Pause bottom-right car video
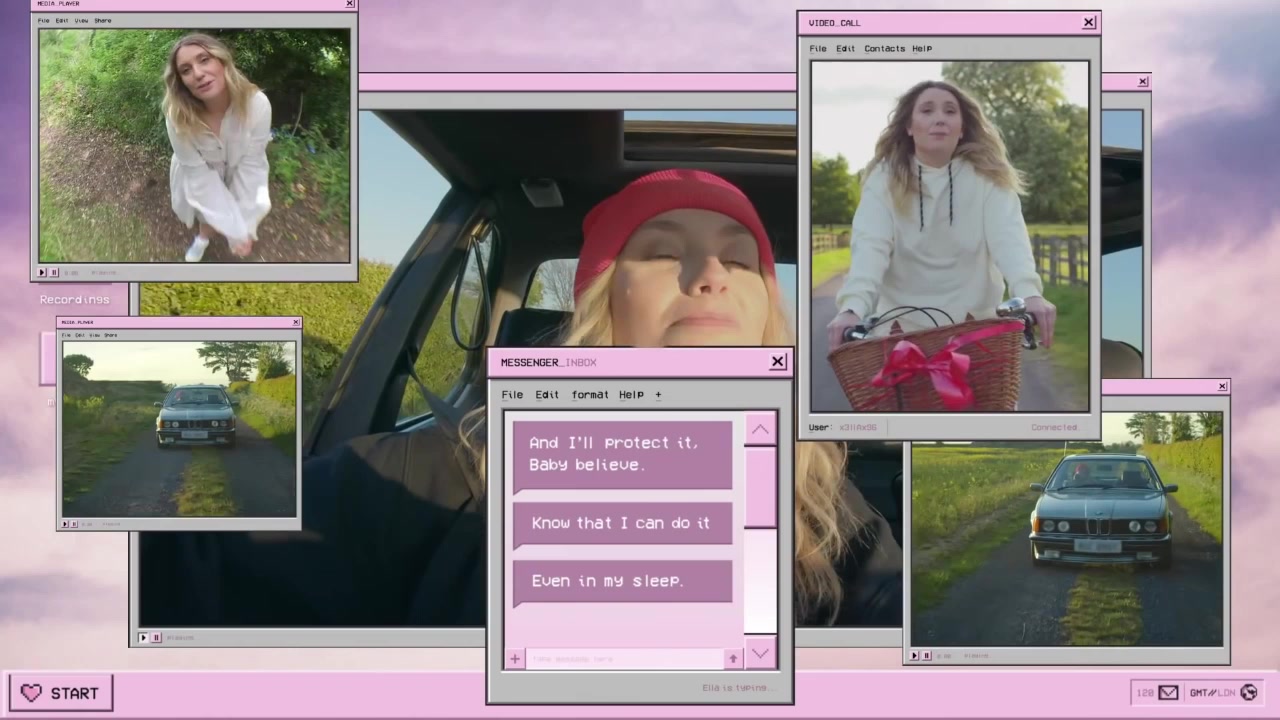 tap(926, 656)
